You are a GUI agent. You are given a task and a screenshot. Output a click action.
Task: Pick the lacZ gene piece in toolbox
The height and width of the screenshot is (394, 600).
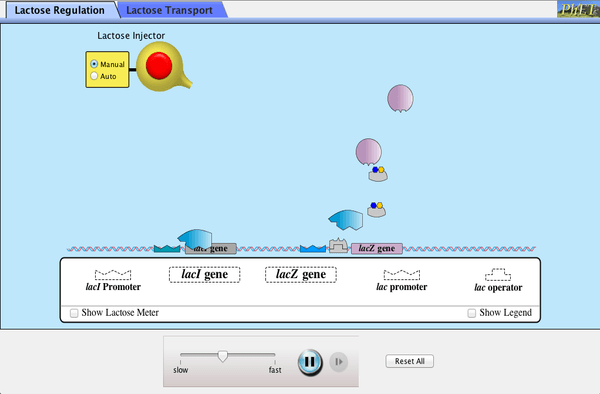[301, 275]
